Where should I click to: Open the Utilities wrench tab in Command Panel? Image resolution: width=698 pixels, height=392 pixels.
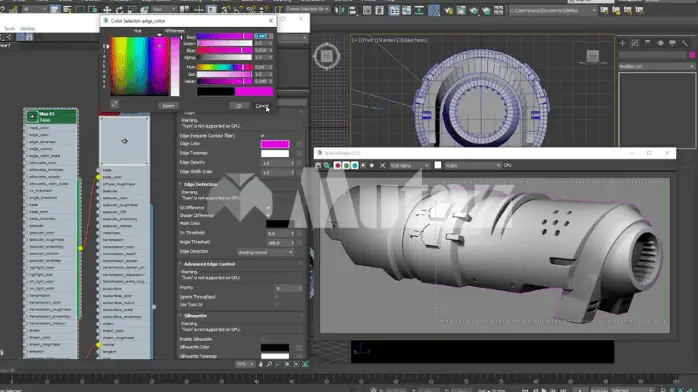point(685,43)
